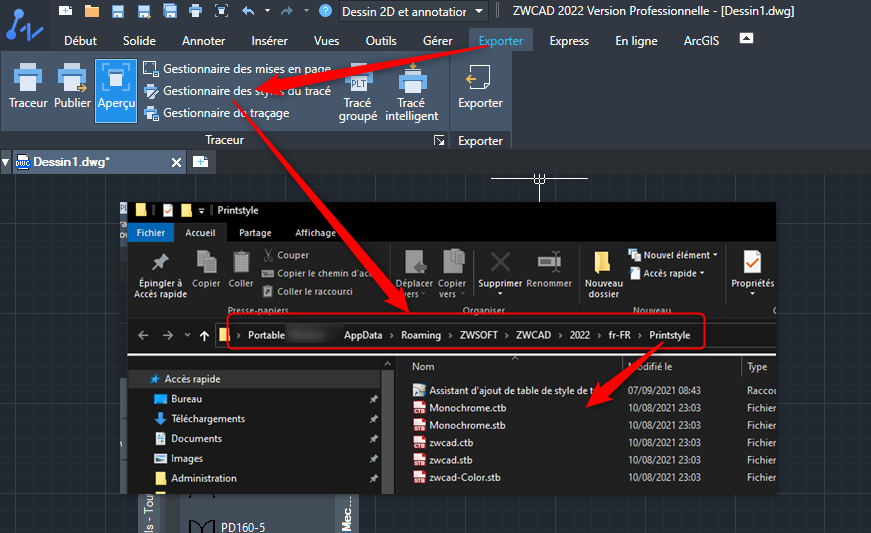871x533 pixels.
Task: Click the Aperçu preview button
Action: coord(116,90)
